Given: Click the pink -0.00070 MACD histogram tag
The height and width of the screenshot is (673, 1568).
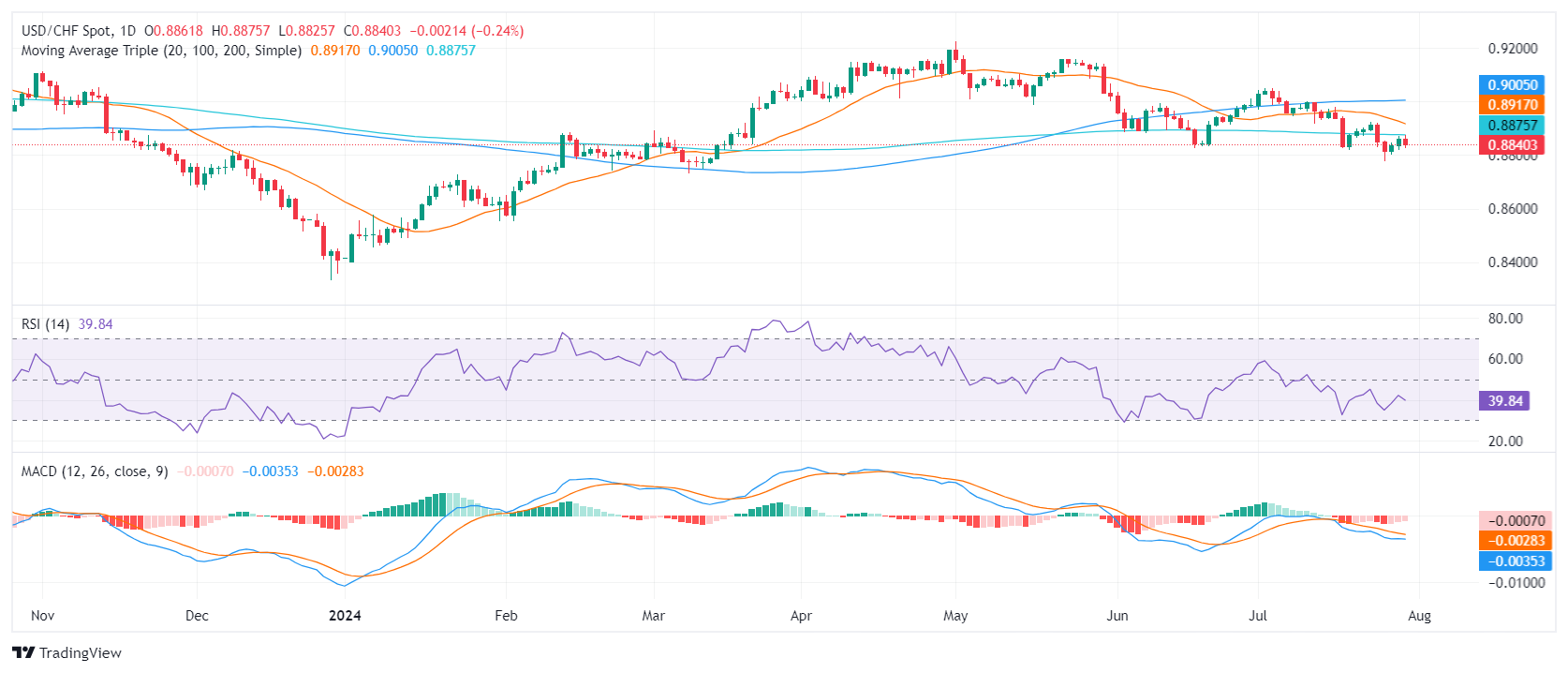Looking at the screenshot, I should (1516, 521).
